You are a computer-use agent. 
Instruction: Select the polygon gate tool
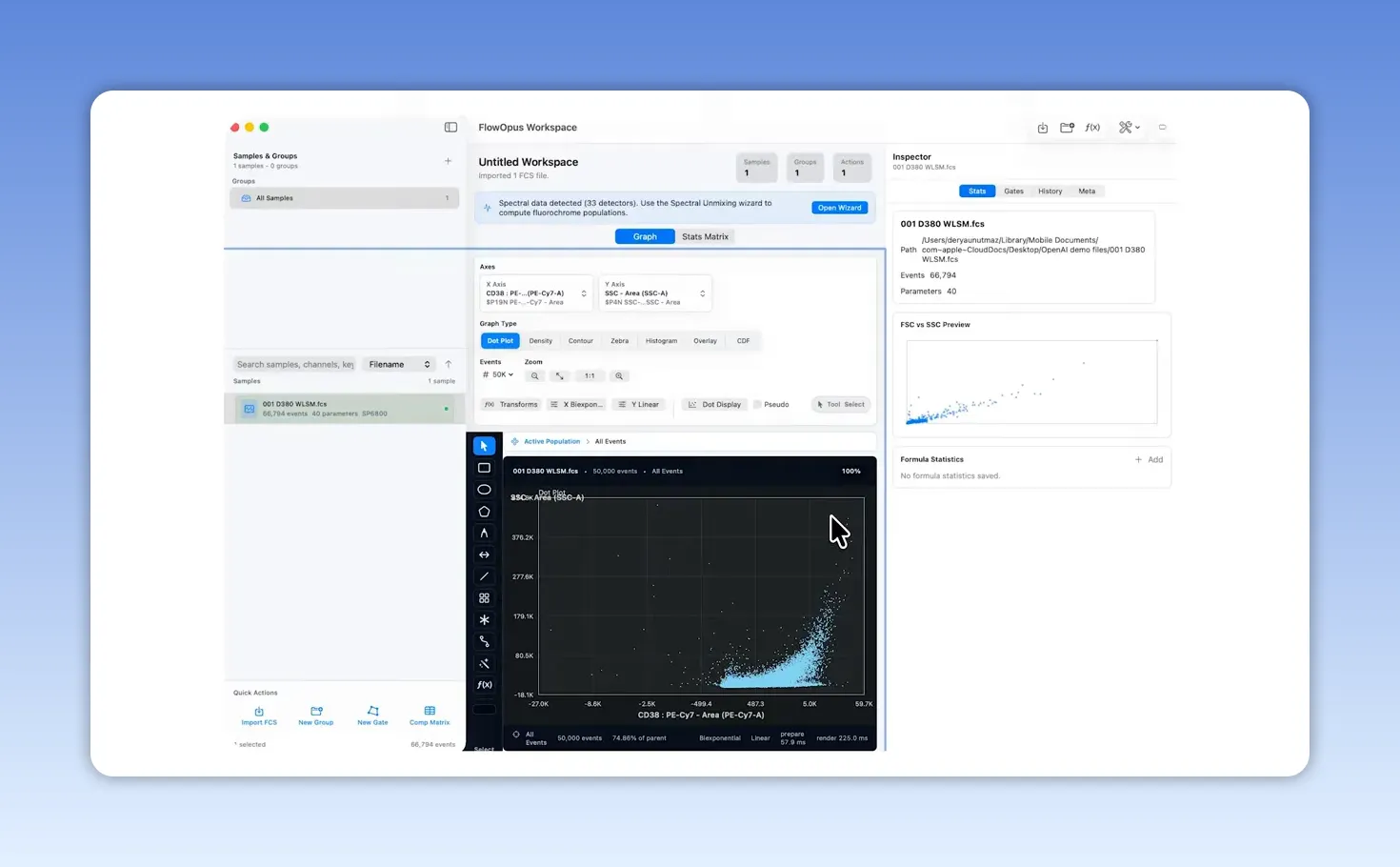coord(484,512)
